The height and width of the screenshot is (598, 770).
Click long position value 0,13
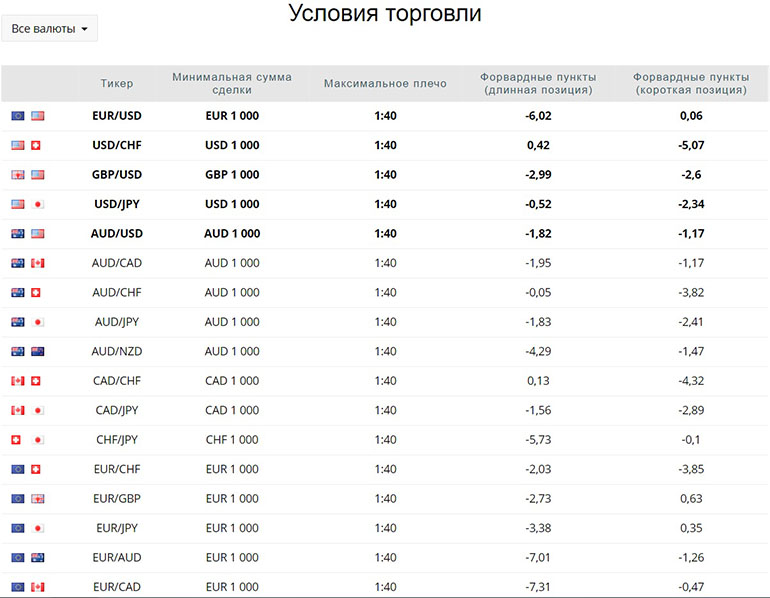(x=538, y=381)
